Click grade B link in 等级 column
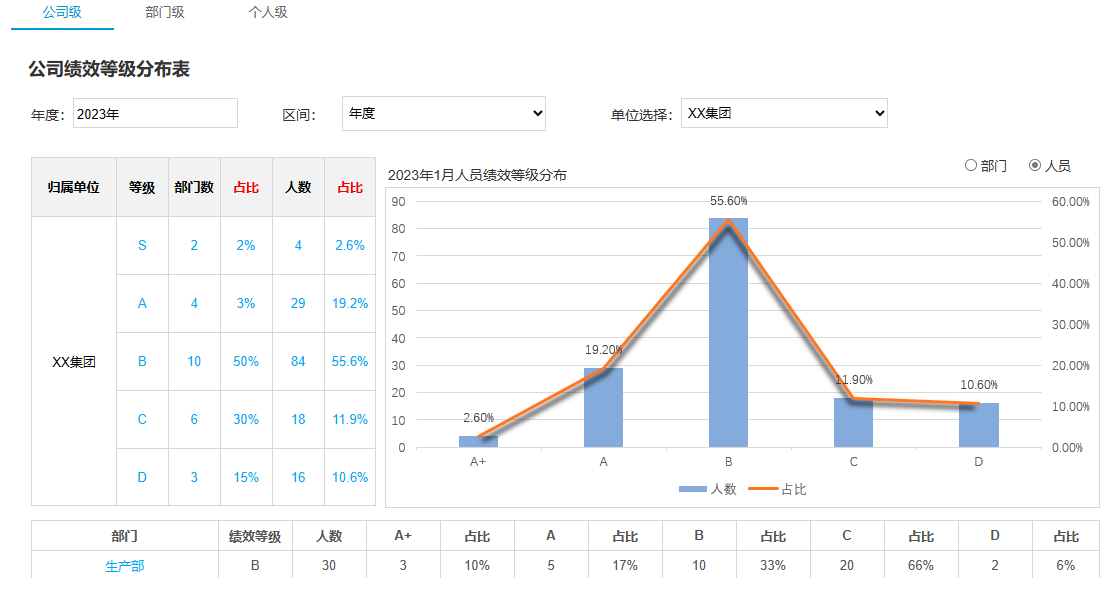This screenshot has height=595, width=1119. click(x=142, y=361)
